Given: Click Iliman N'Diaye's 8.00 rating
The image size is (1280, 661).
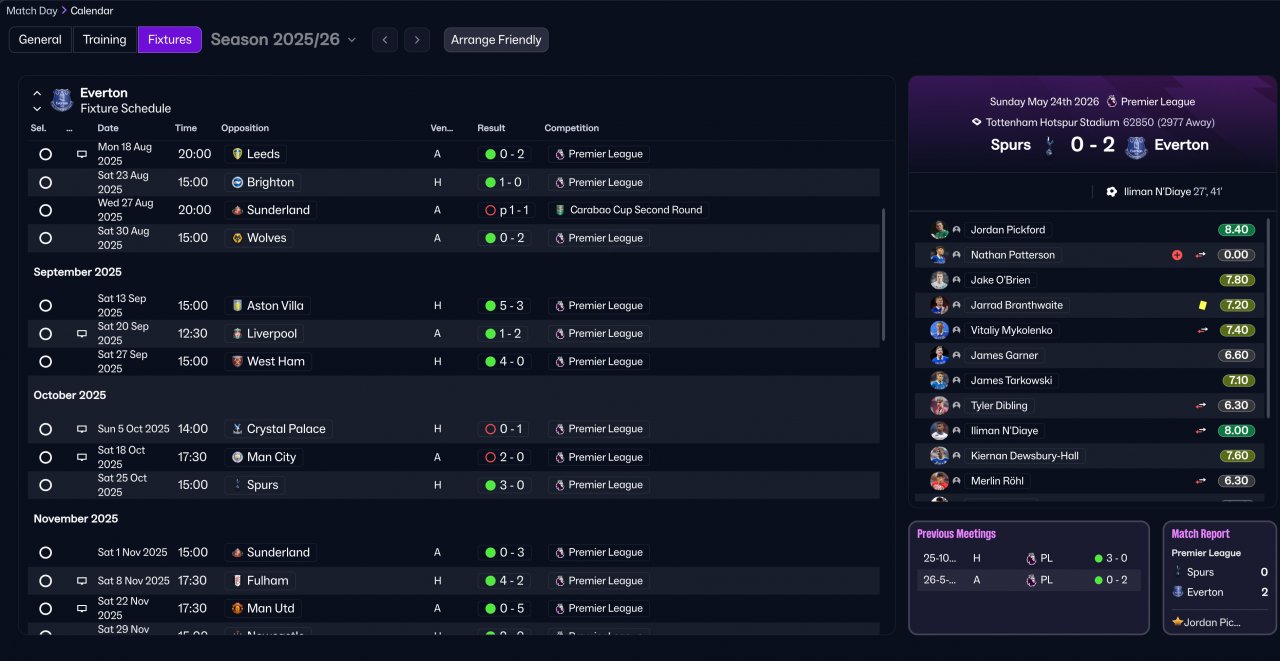Looking at the screenshot, I should [1236, 431].
